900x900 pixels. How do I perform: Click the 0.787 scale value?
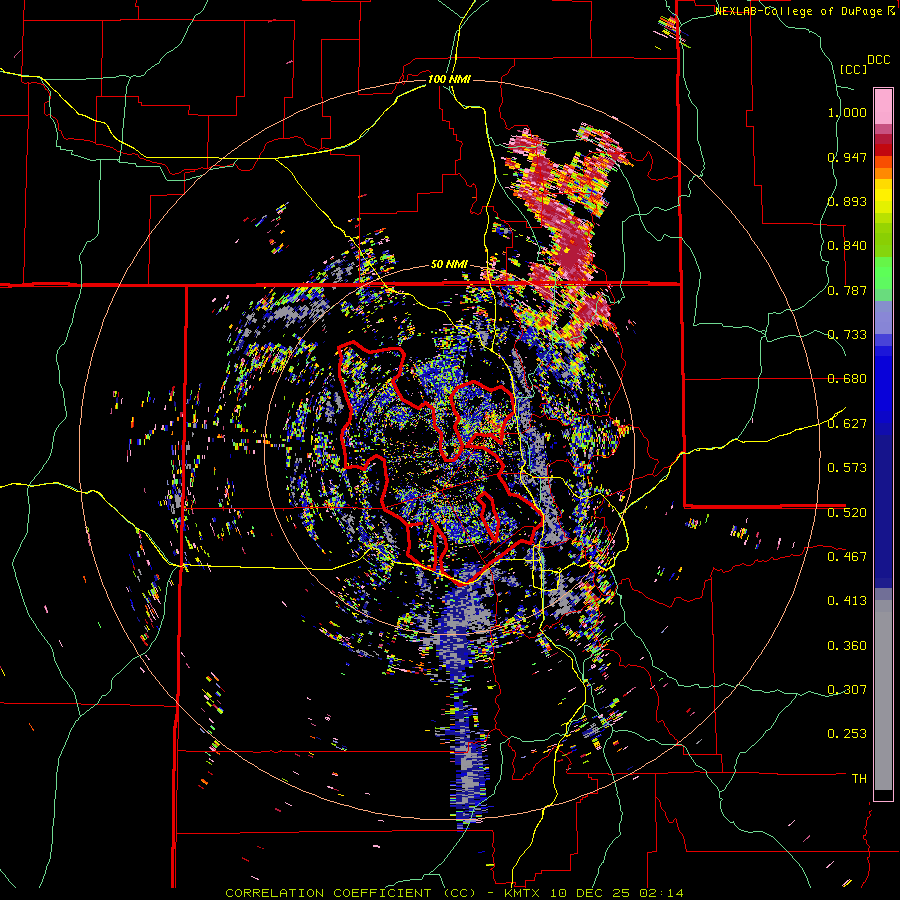[847, 290]
